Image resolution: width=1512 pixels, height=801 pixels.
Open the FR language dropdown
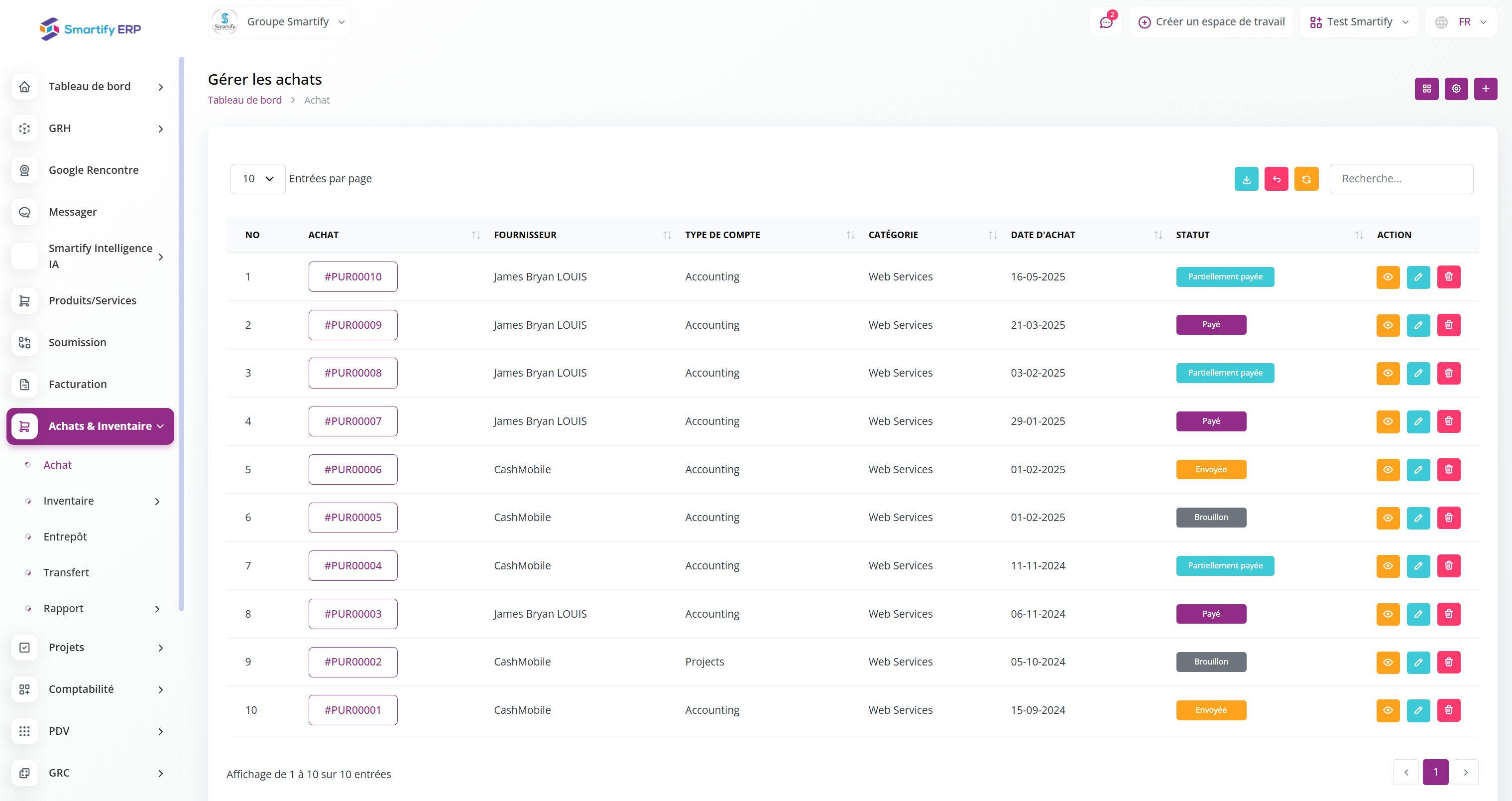coord(1461,22)
